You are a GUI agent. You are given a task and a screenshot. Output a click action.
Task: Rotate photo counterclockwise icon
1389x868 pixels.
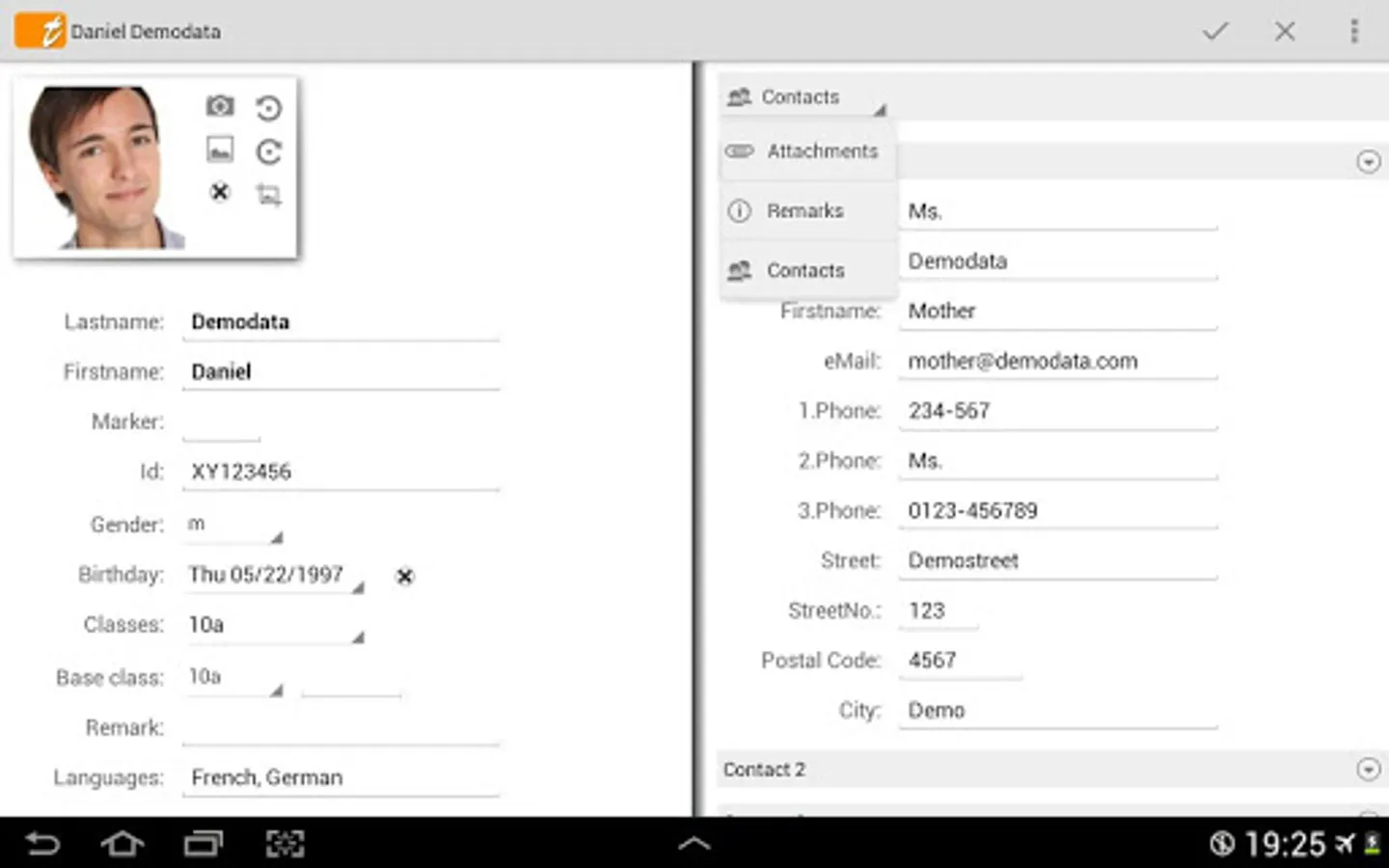click(x=269, y=108)
